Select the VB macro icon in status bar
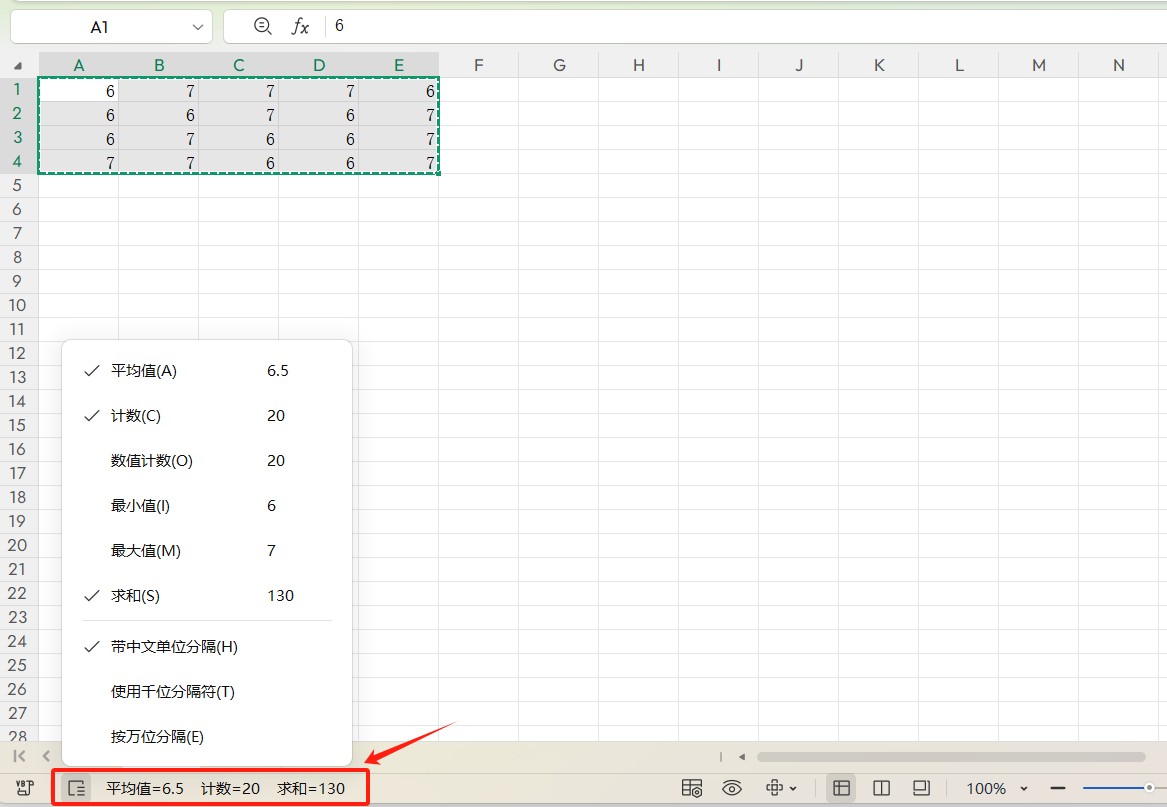 point(23,788)
